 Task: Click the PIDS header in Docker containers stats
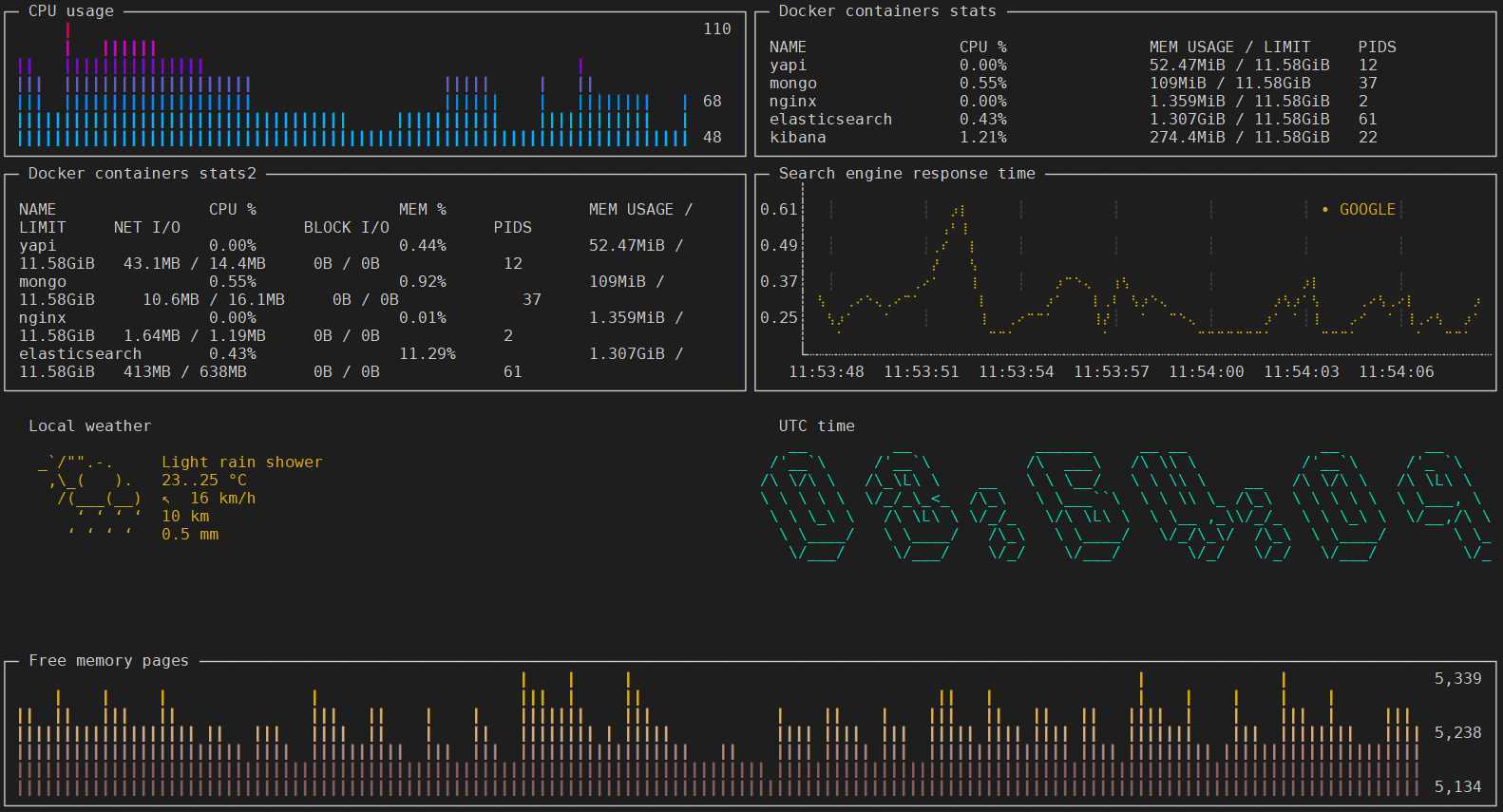1378,47
